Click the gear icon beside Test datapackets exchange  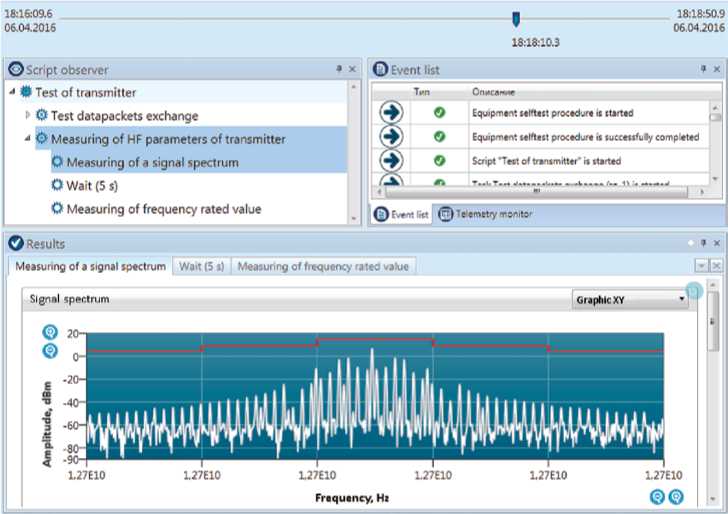click(x=42, y=116)
